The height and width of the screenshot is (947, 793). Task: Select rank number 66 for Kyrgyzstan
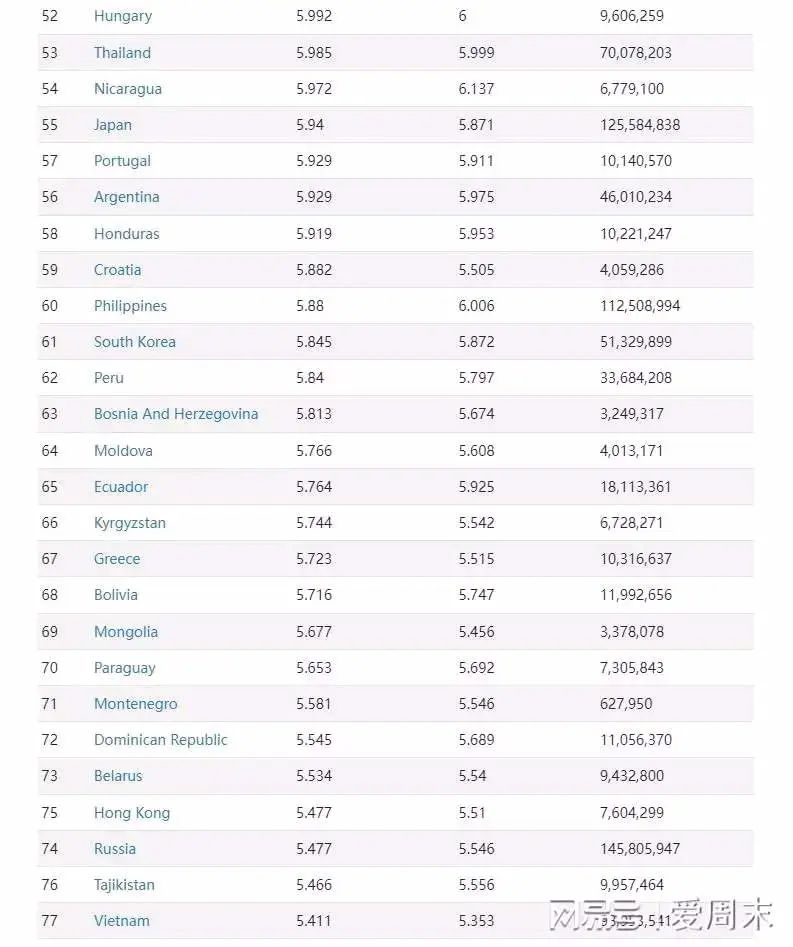(50, 523)
